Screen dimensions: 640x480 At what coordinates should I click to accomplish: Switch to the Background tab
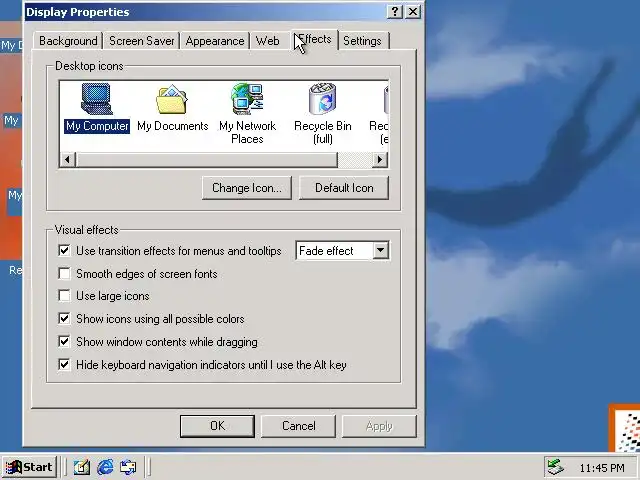click(x=68, y=41)
